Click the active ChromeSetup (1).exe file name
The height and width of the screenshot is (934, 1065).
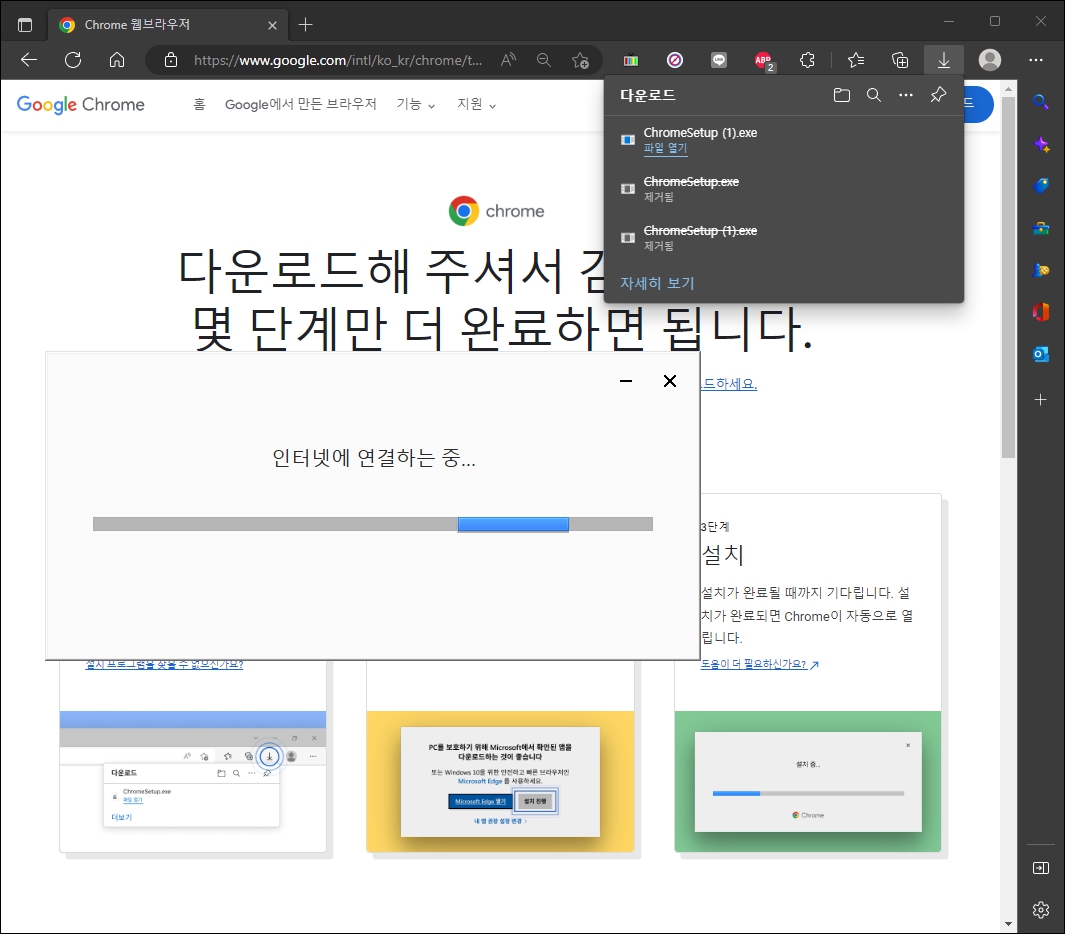tap(700, 132)
